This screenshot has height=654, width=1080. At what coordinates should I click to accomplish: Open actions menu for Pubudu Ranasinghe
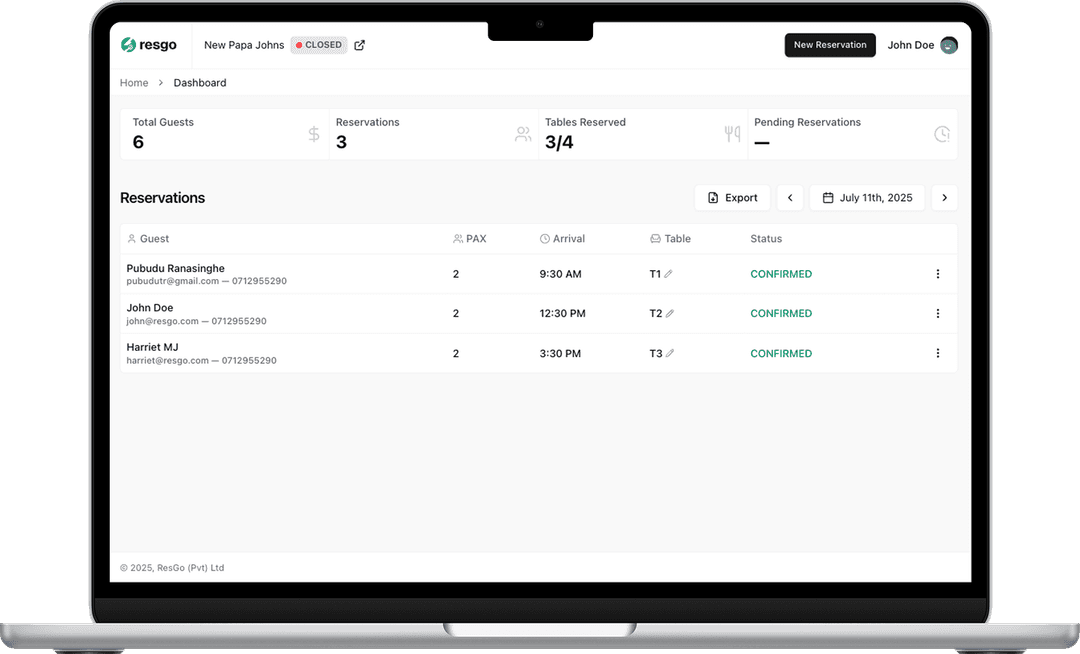937,274
